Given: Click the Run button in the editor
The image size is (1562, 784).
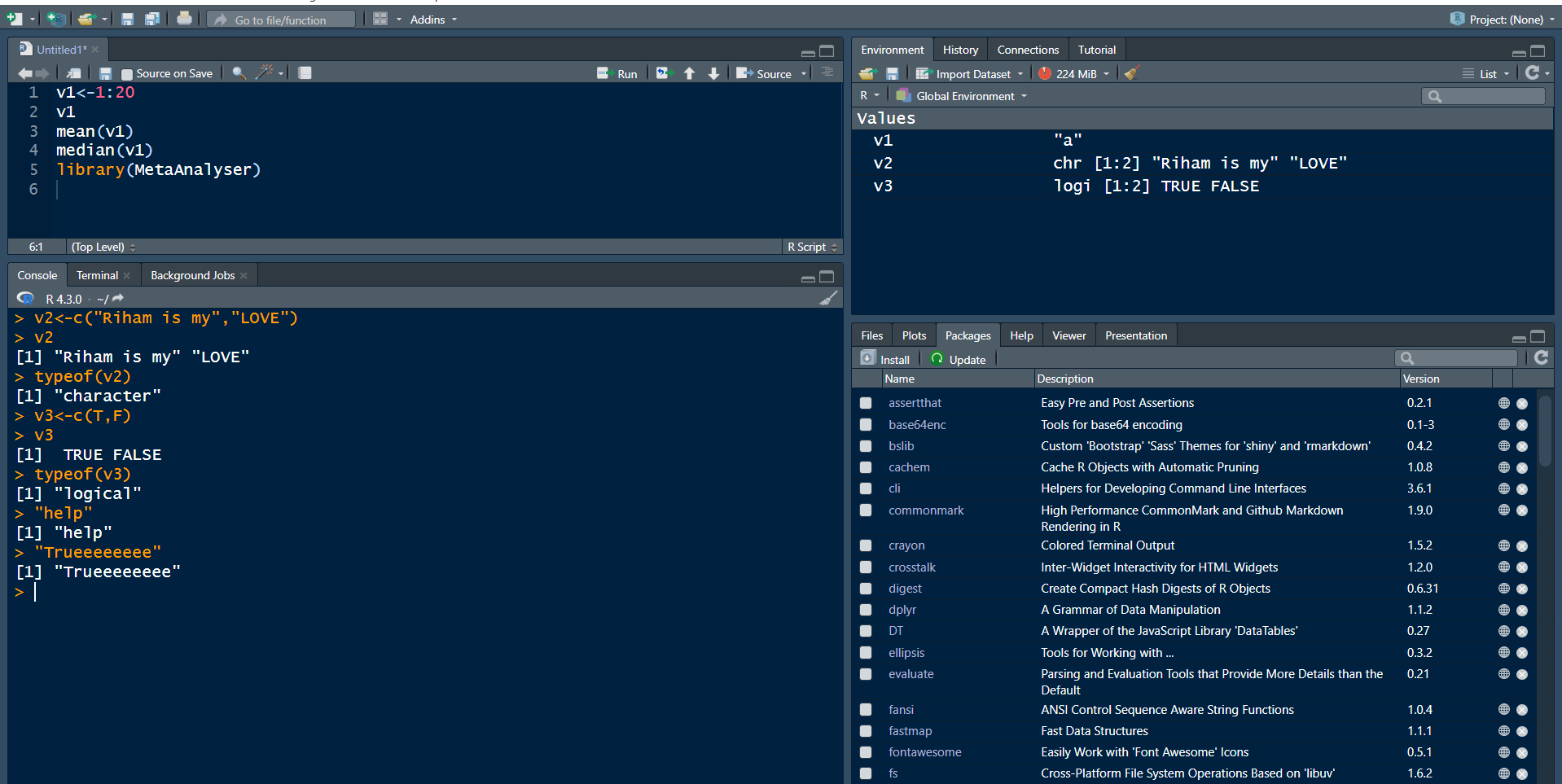Looking at the screenshot, I should (x=617, y=73).
